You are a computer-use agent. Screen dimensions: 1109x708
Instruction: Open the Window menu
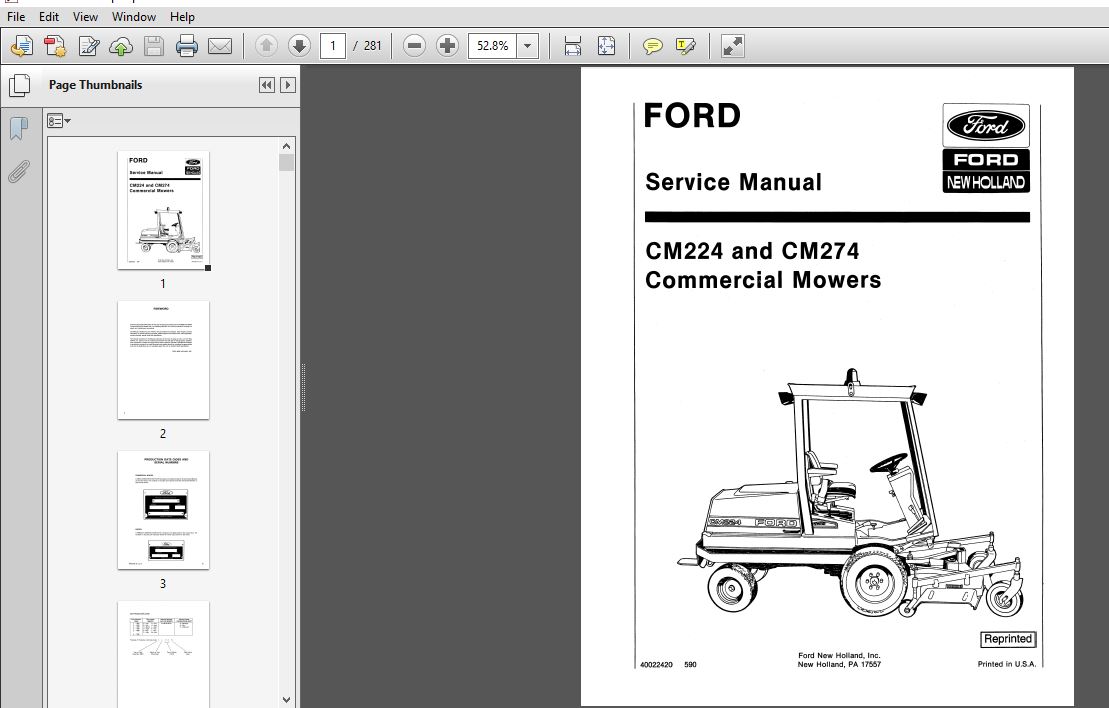coord(134,16)
